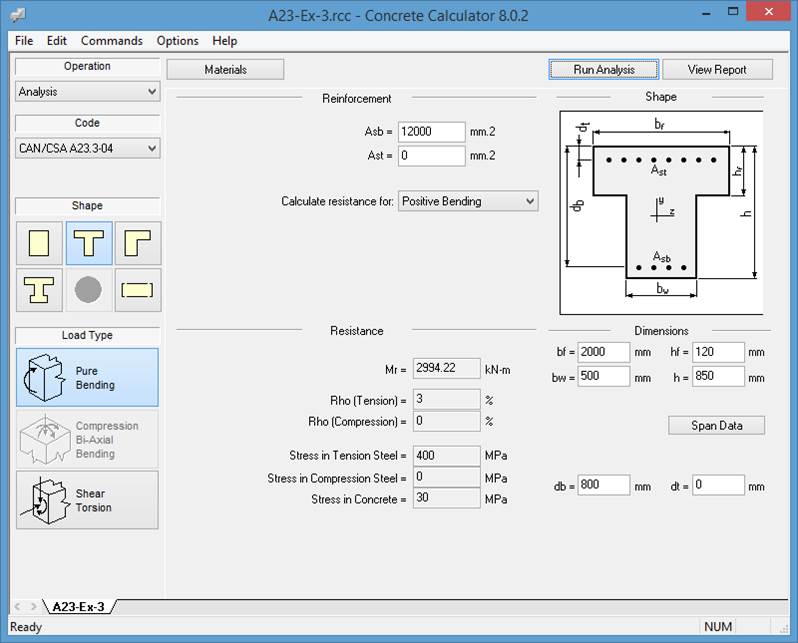
Task: Click the Asb input field
Action: (432, 132)
